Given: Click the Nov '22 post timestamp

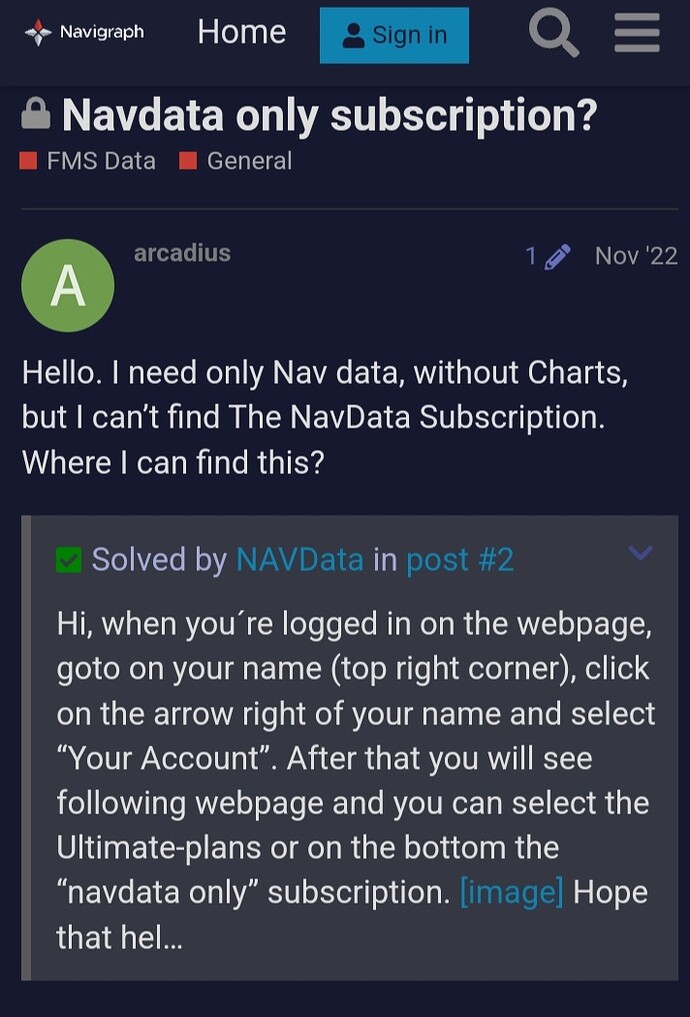Looking at the screenshot, I should coord(636,256).
